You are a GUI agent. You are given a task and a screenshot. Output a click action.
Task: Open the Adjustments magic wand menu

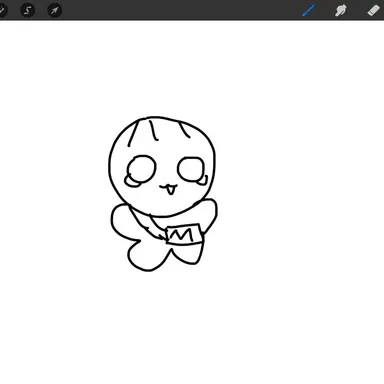[x=1, y=10]
